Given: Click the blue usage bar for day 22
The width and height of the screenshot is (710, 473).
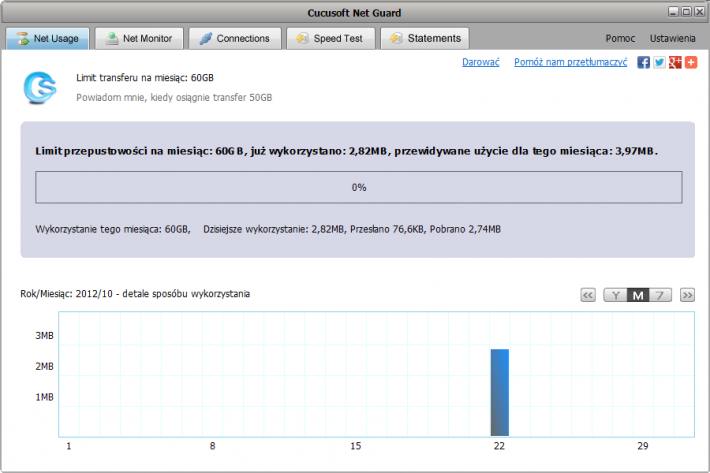Looking at the screenshot, I should pos(499,392).
